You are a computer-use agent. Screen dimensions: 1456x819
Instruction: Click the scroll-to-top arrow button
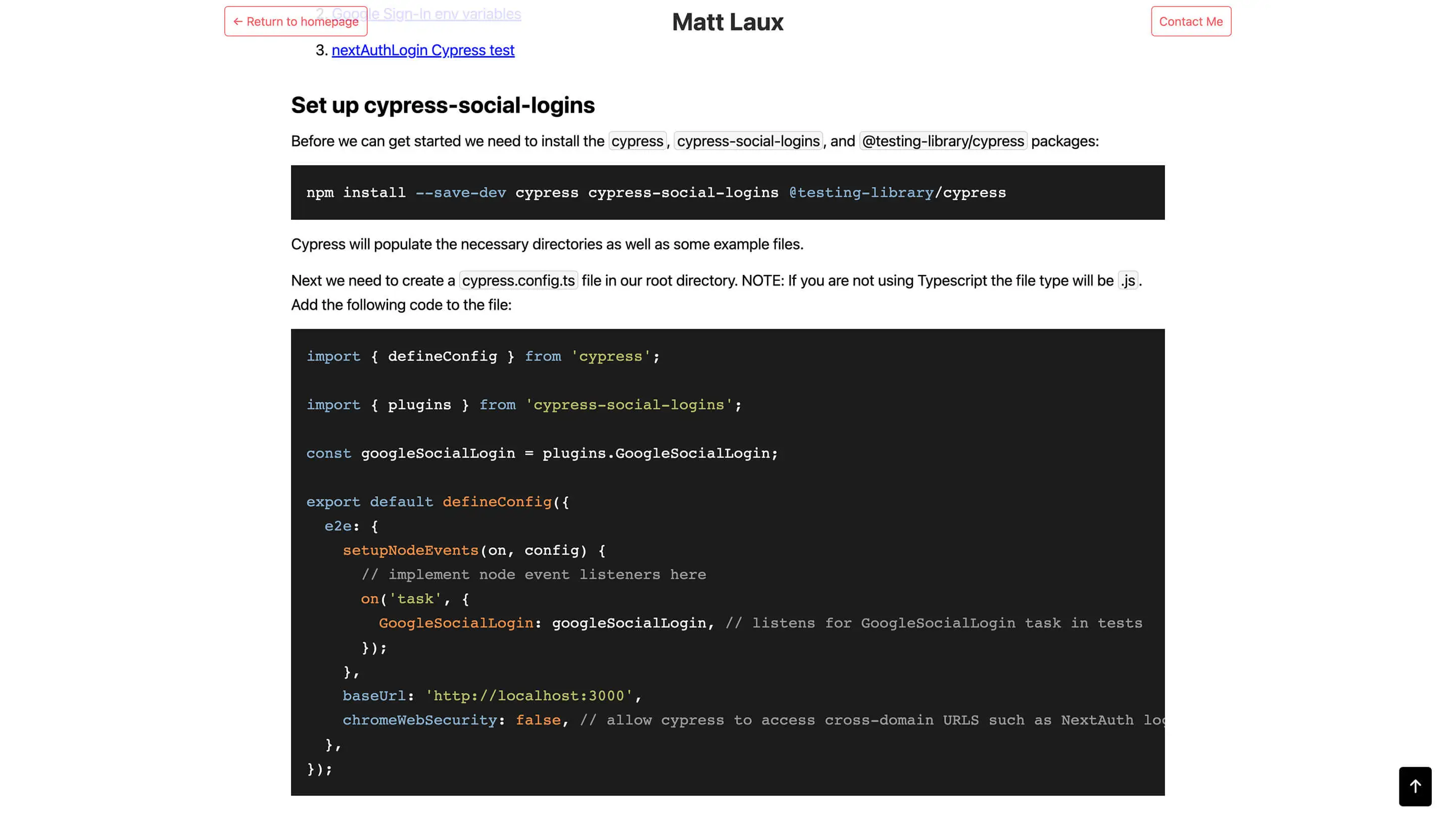(1415, 786)
